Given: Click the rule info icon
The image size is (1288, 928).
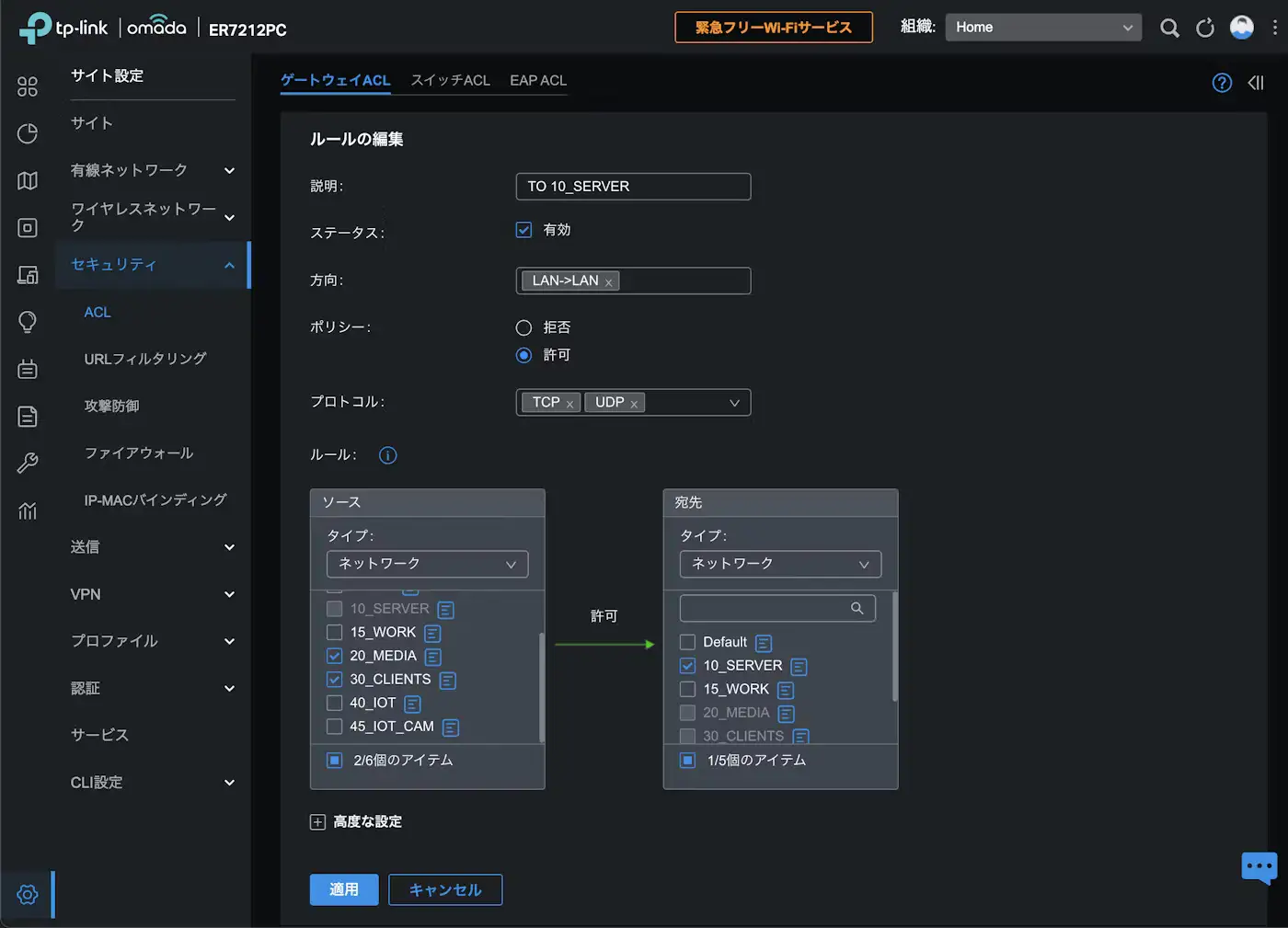Looking at the screenshot, I should (388, 455).
